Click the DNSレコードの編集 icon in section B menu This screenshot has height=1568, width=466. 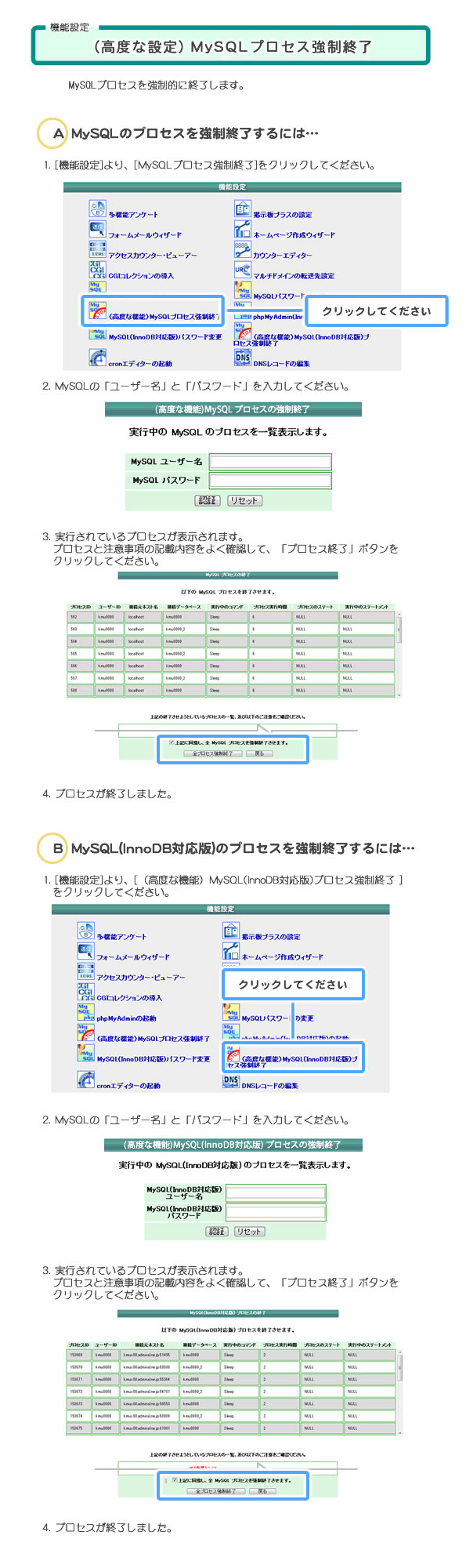coord(231,1081)
